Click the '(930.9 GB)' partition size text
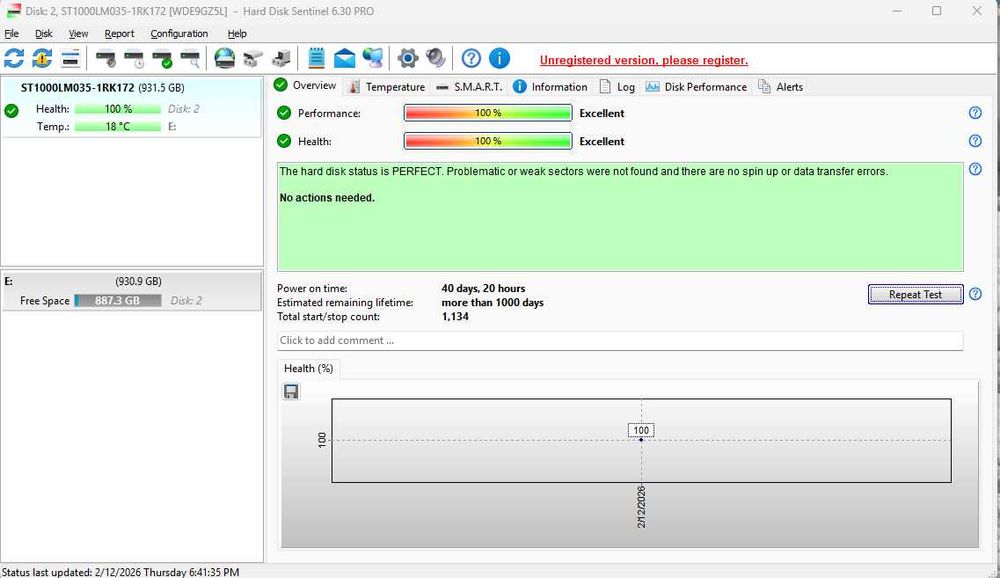Viewport: 1000px width, 578px height. coord(138,281)
